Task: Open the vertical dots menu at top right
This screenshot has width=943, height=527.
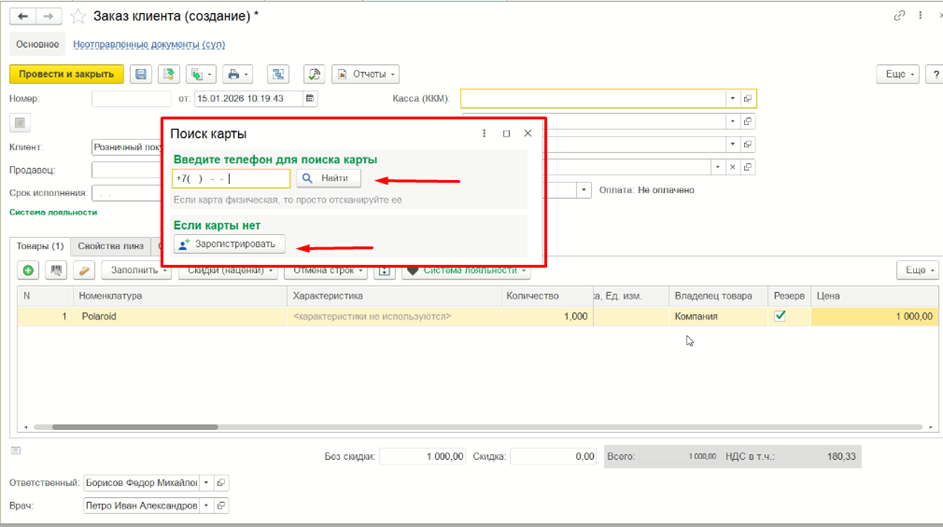Action: point(920,16)
